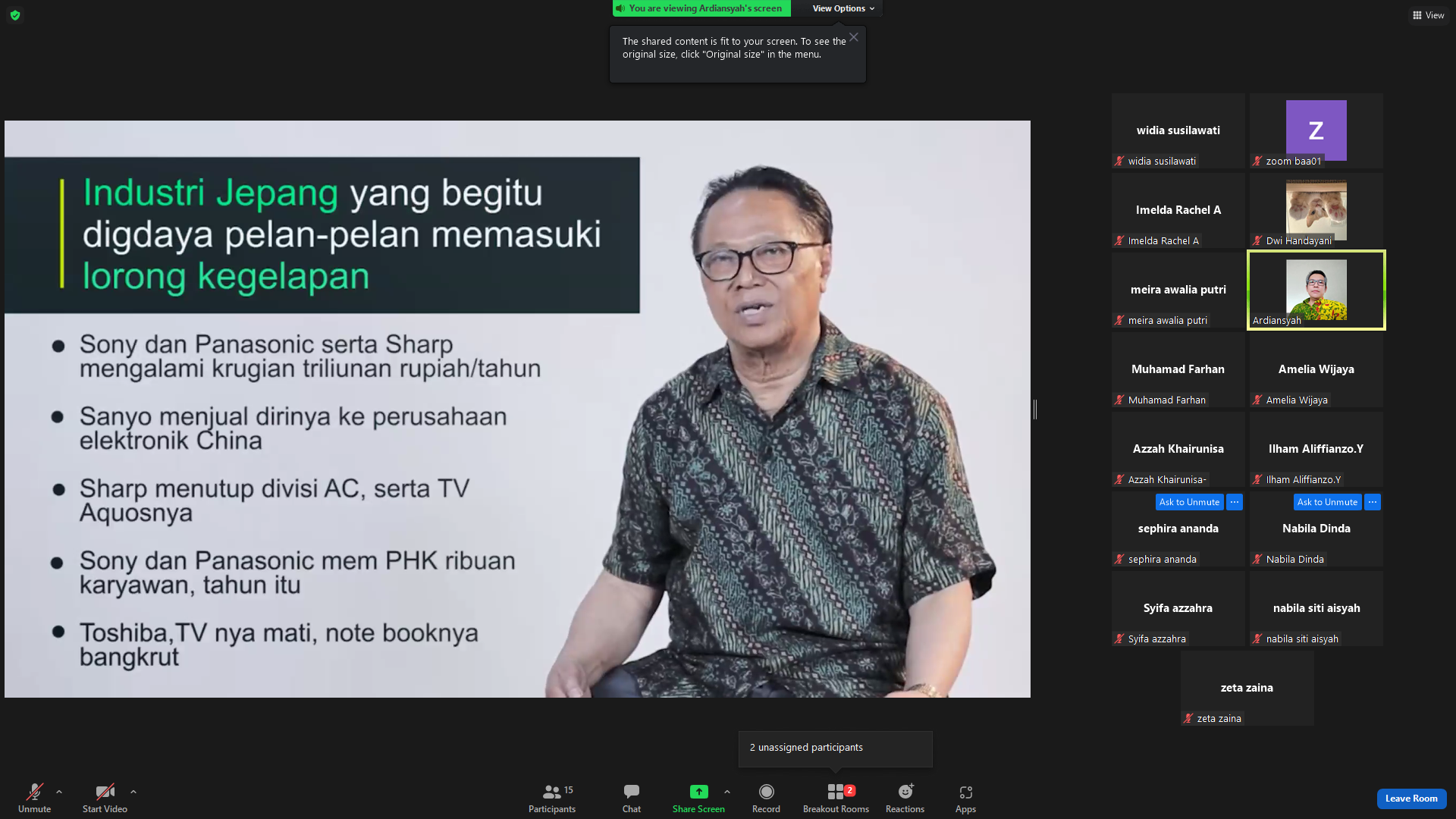The image size is (1456, 819).
Task: Click "You are viewing Ardiansyah's screen" banner
Action: pyautogui.click(x=701, y=8)
